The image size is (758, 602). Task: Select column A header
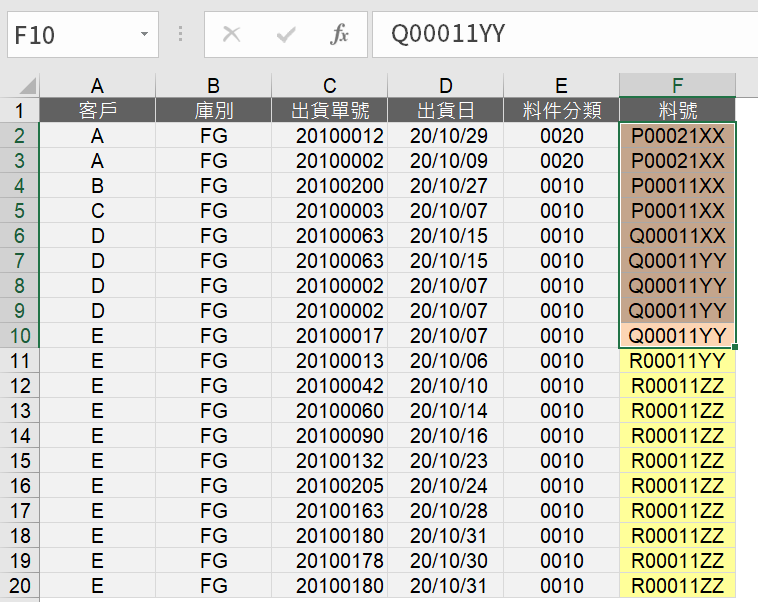coord(97,86)
